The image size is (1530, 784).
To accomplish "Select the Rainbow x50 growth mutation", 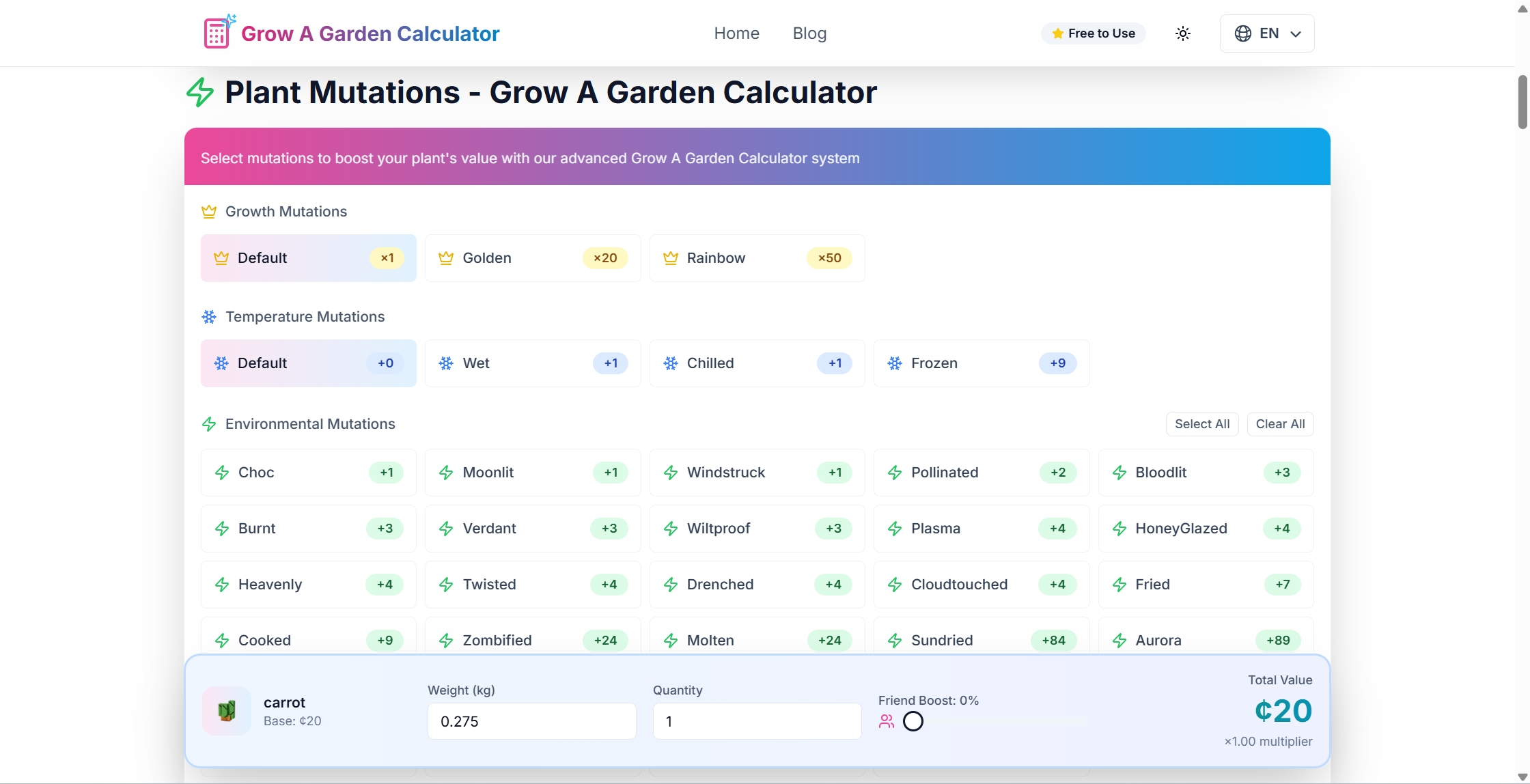I will point(757,258).
